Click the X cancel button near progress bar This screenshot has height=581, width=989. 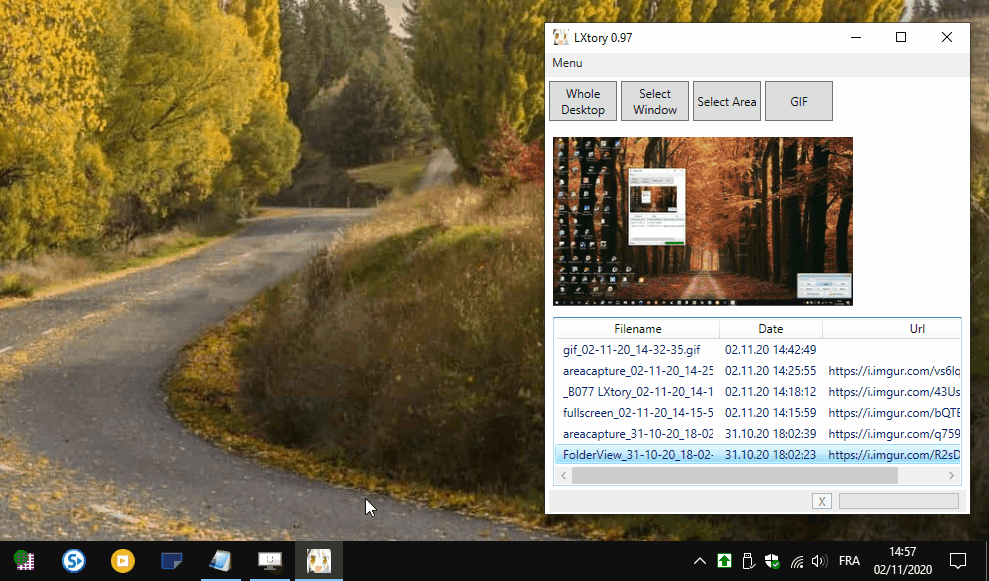coord(821,502)
